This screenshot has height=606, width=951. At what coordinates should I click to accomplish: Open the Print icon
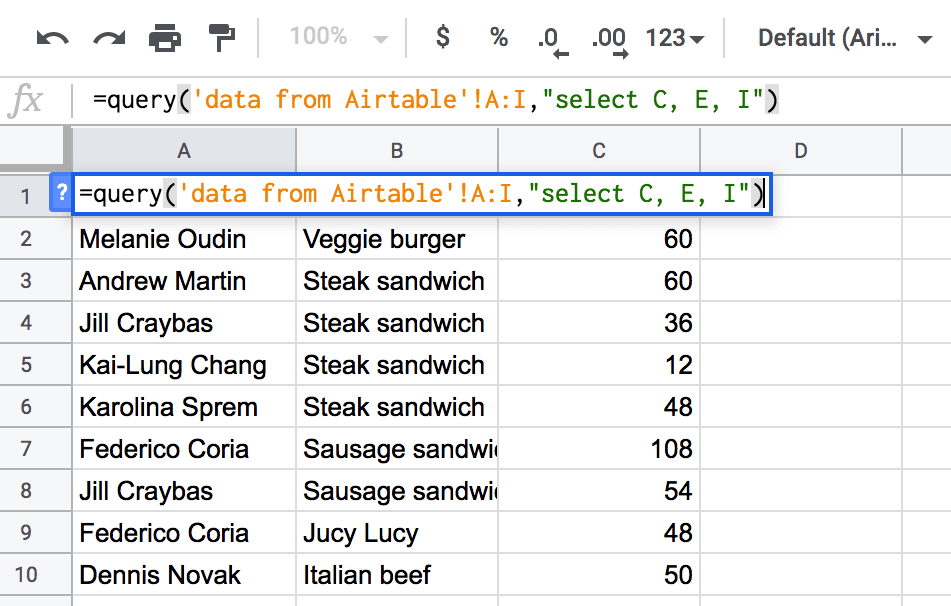point(165,37)
